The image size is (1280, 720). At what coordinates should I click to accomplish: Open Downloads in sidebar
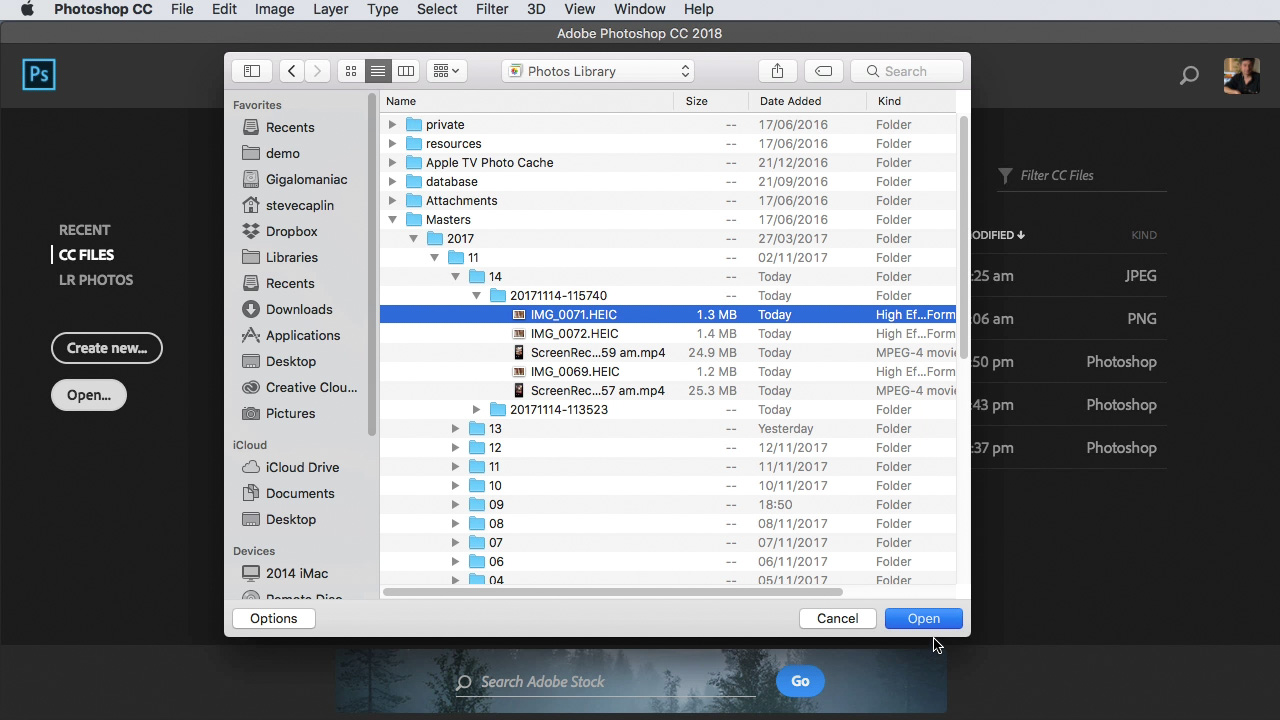(299, 309)
